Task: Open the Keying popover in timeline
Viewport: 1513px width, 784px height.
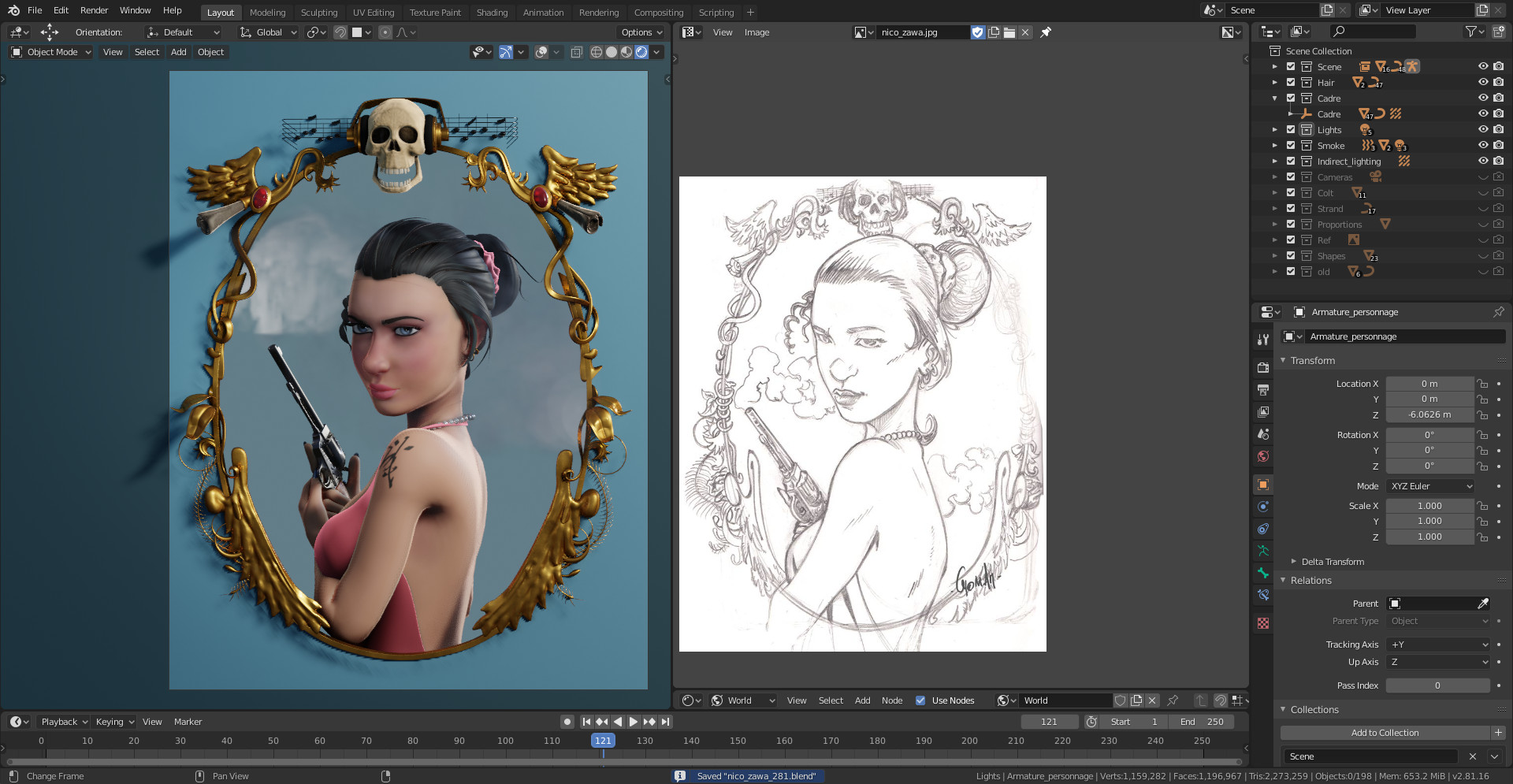Action: pyautogui.click(x=115, y=722)
